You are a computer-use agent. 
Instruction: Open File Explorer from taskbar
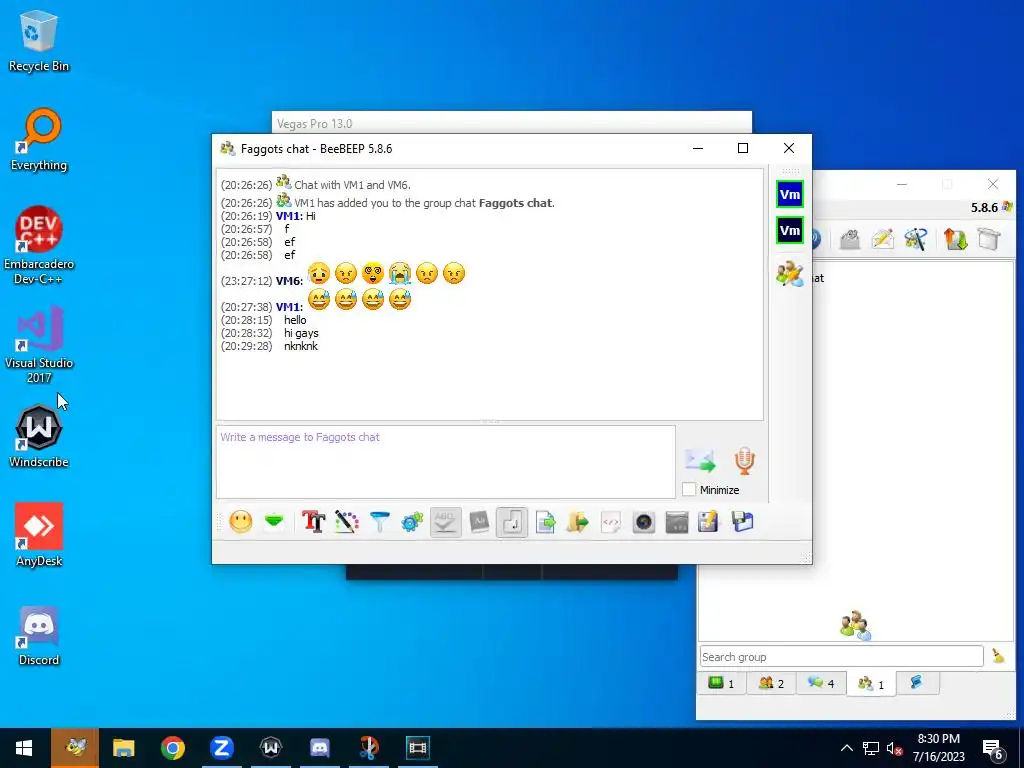[123, 748]
